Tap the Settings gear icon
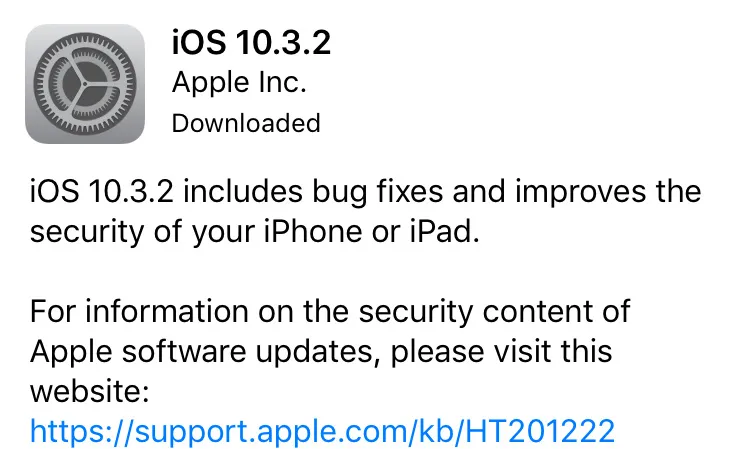The image size is (740, 449). click(x=85, y=84)
